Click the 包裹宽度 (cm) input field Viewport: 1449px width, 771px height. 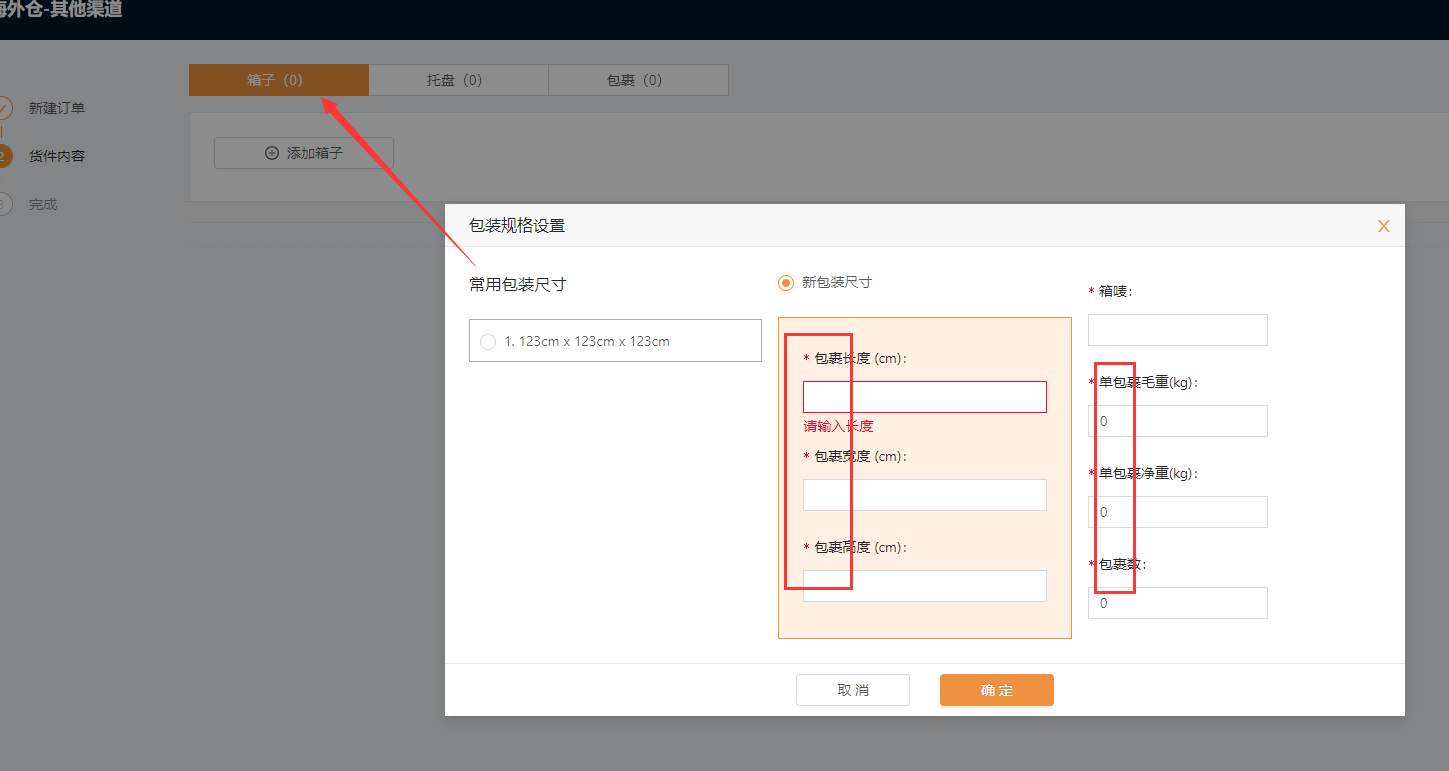coord(924,495)
